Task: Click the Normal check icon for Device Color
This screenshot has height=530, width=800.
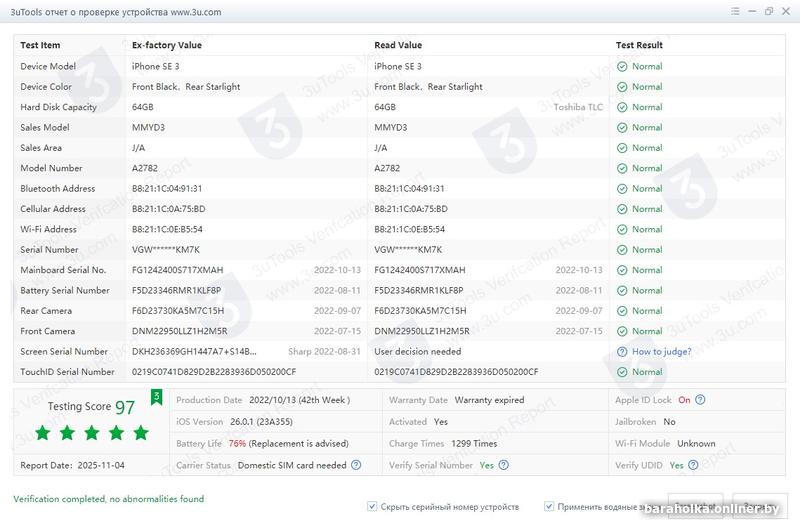Action: 622,87
